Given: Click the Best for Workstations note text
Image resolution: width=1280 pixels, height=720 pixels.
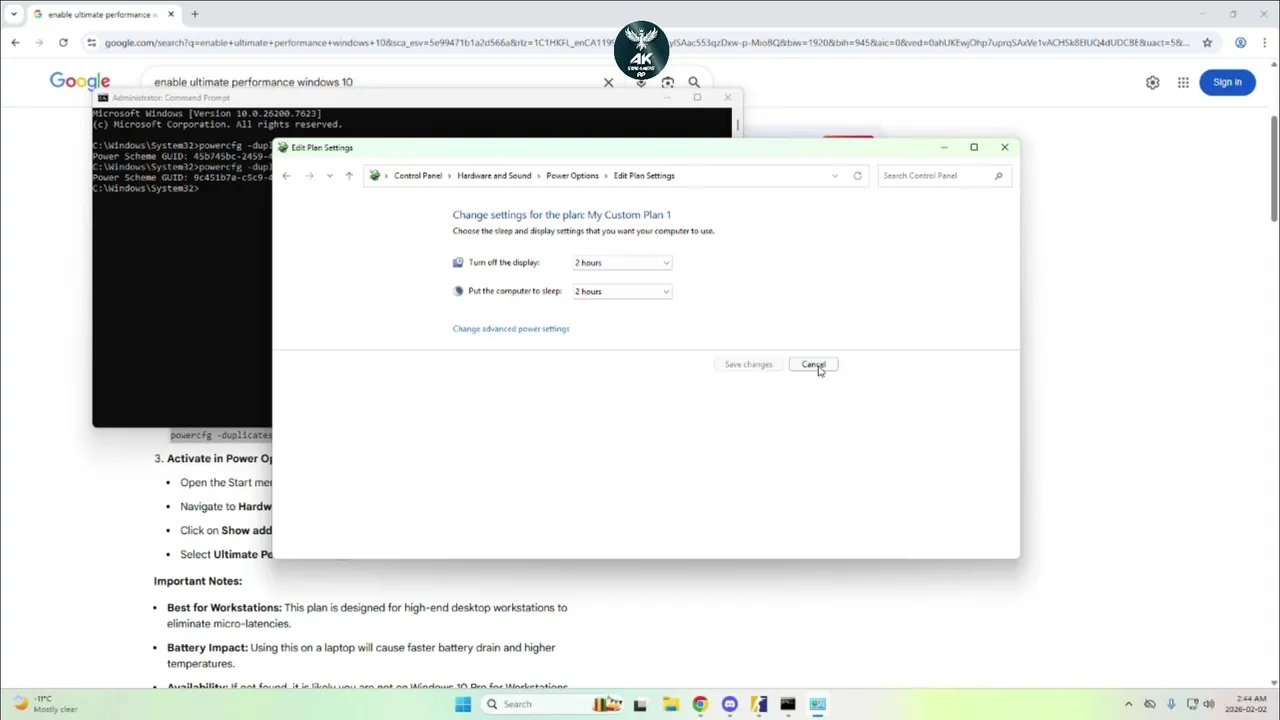Looking at the screenshot, I should click(367, 615).
